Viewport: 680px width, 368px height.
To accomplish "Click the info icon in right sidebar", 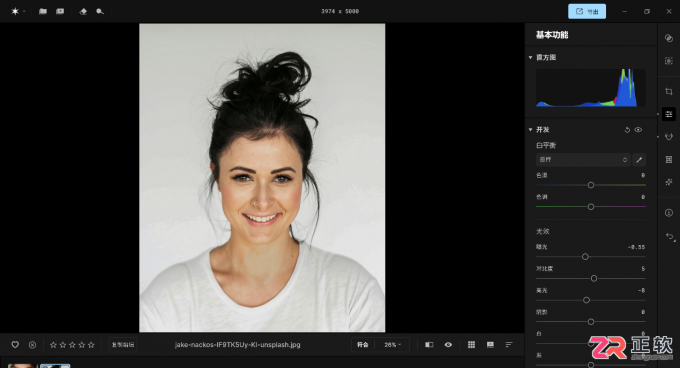I will [669, 212].
